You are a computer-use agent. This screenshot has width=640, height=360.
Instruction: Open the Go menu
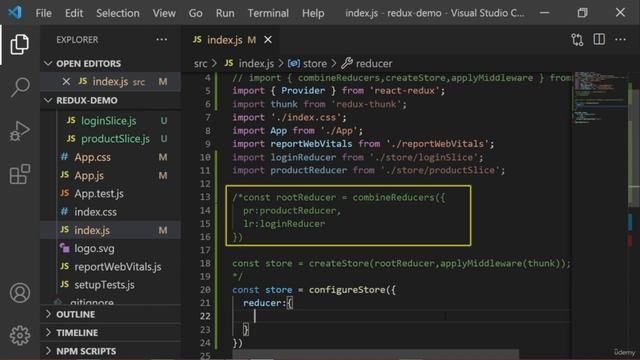click(196, 13)
